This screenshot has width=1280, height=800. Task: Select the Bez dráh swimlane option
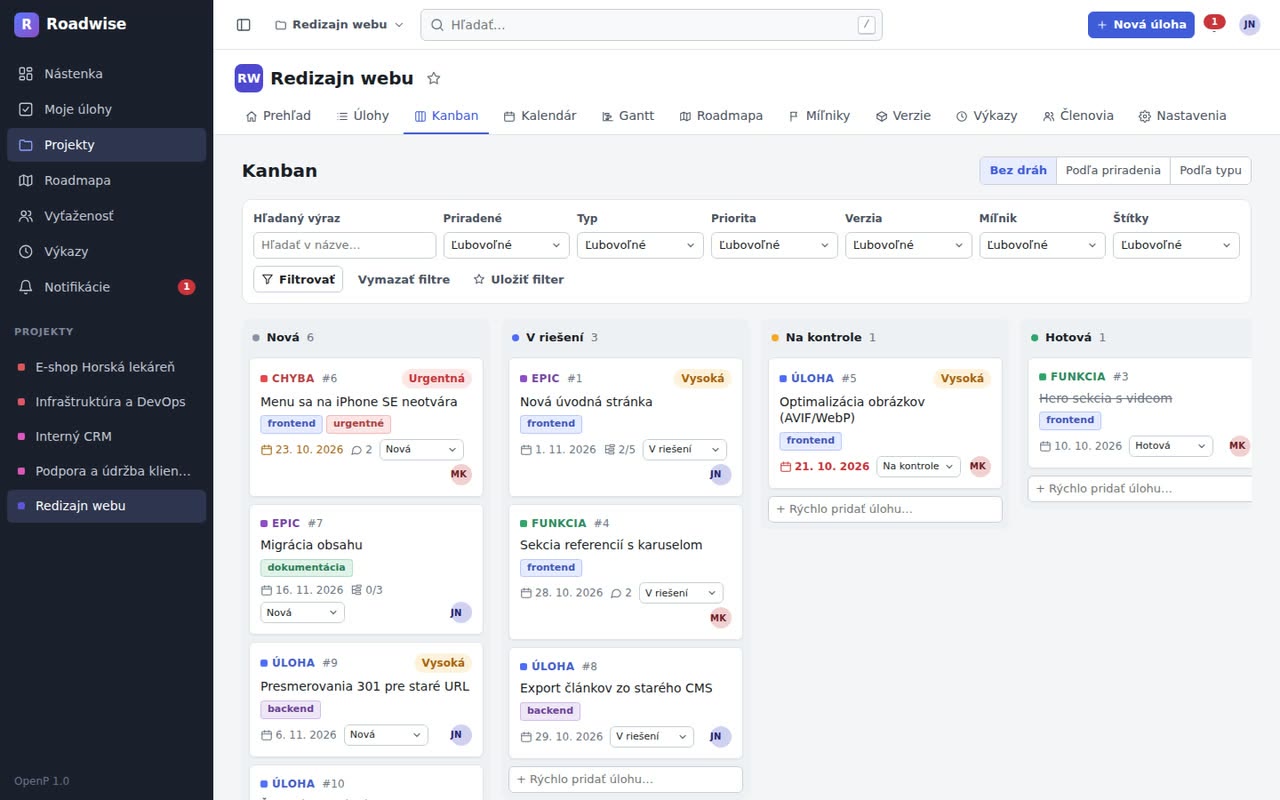coord(1018,170)
